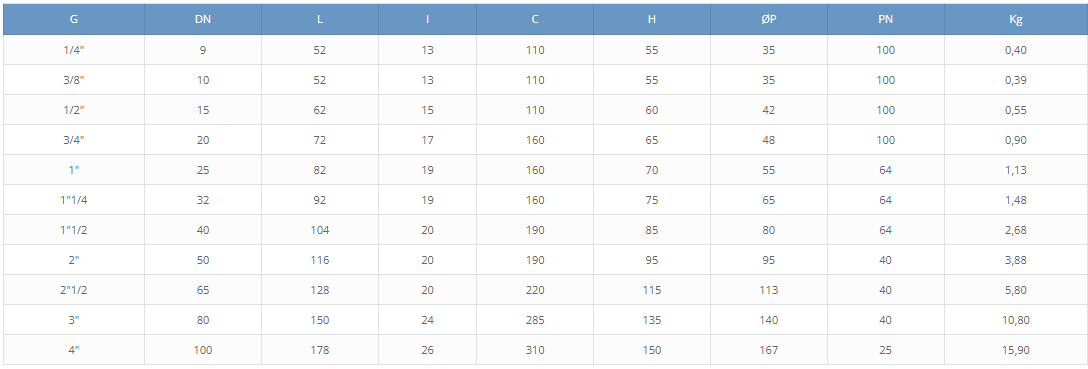Select the DN value 9

tap(203, 50)
